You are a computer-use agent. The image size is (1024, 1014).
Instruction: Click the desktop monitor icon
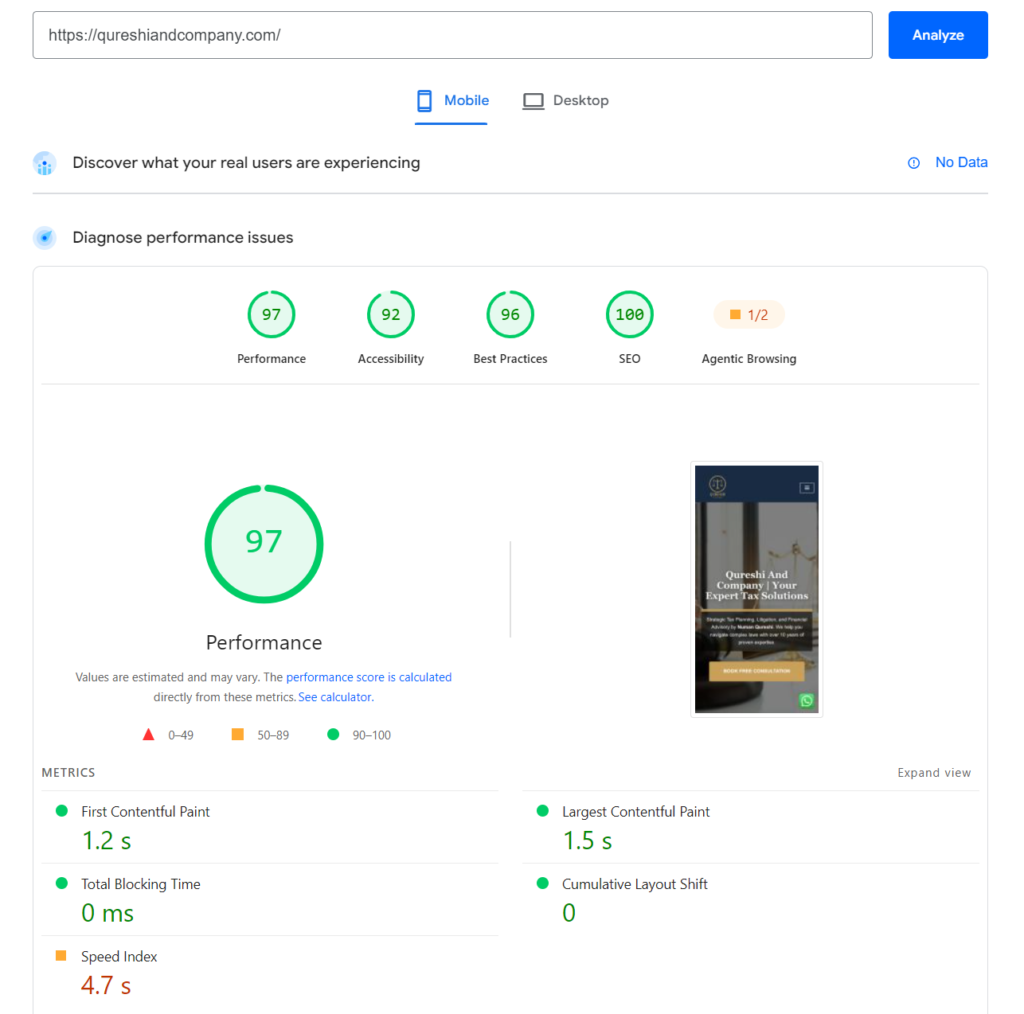[533, 101]
